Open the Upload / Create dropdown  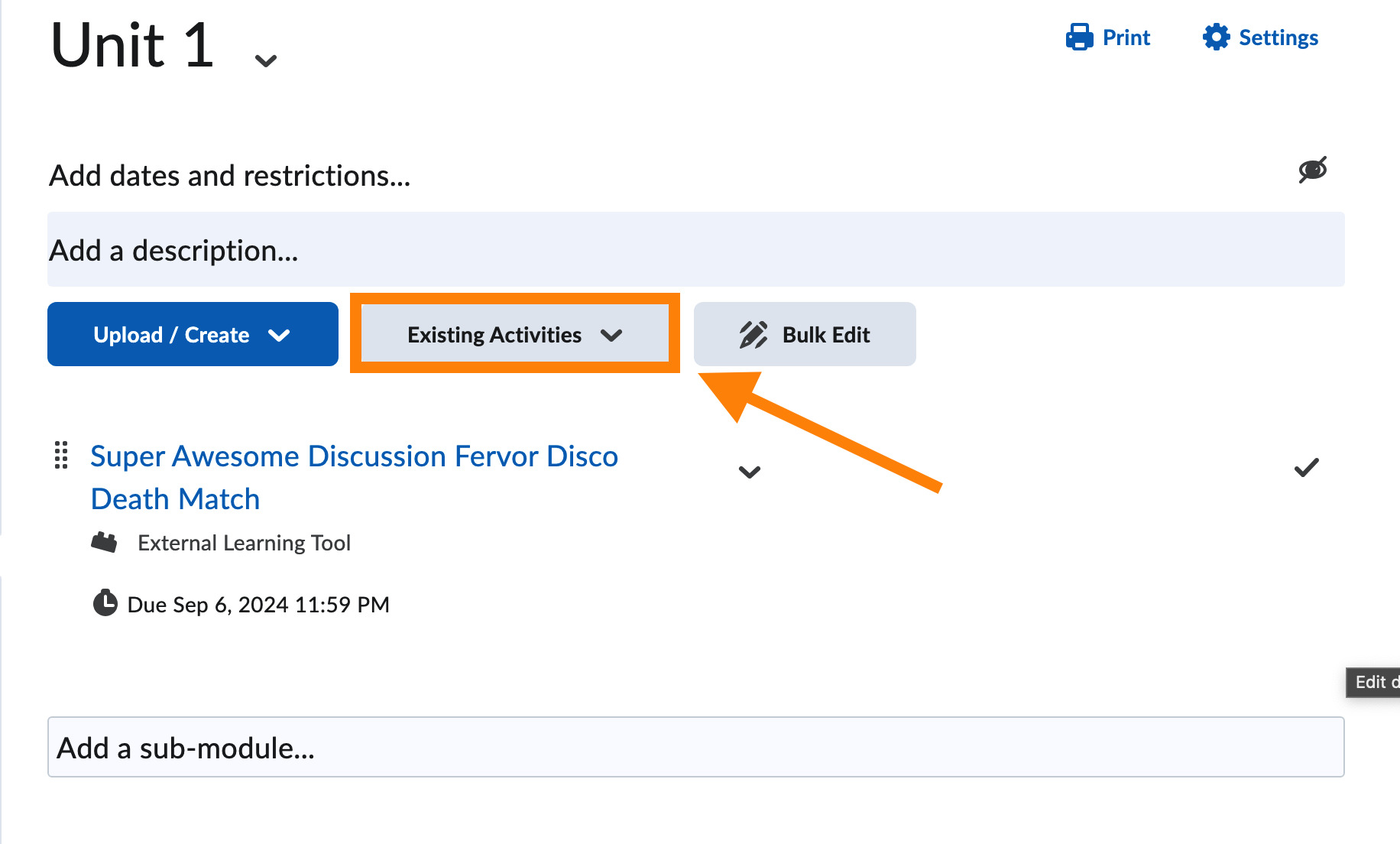coord(192,334)
